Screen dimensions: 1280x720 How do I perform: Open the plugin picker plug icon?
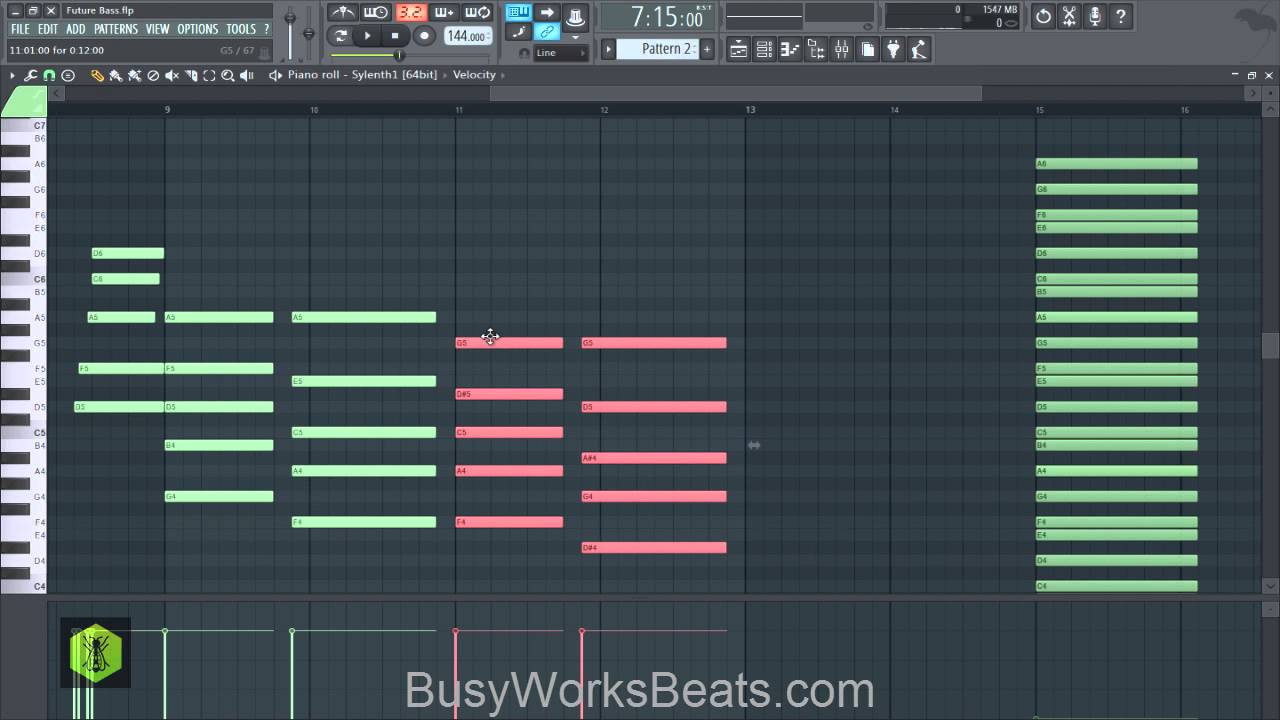(x=893, y=49)
